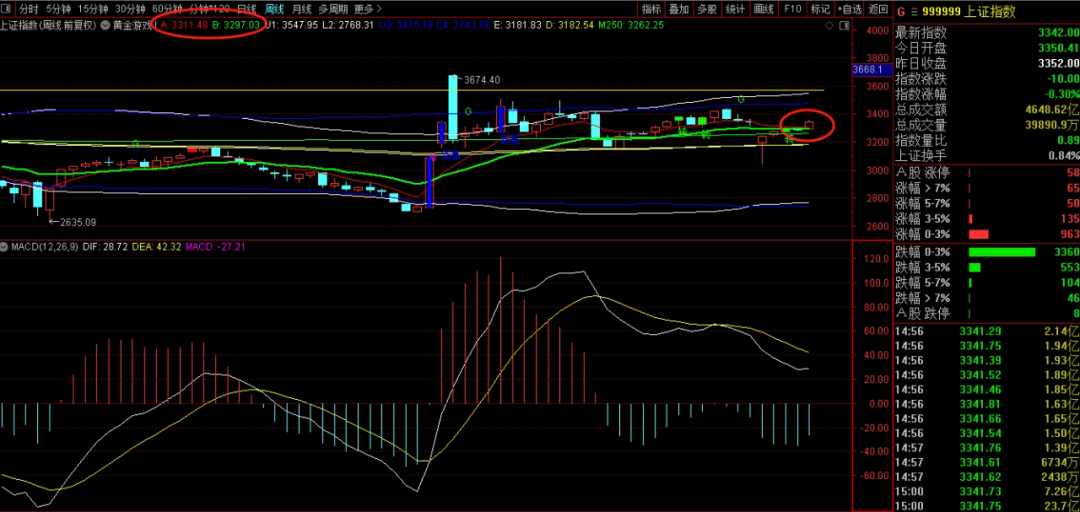Click the 总成交量 39890.9万 row
Screen dimensions: 1080x512
[x=986, y=125]
